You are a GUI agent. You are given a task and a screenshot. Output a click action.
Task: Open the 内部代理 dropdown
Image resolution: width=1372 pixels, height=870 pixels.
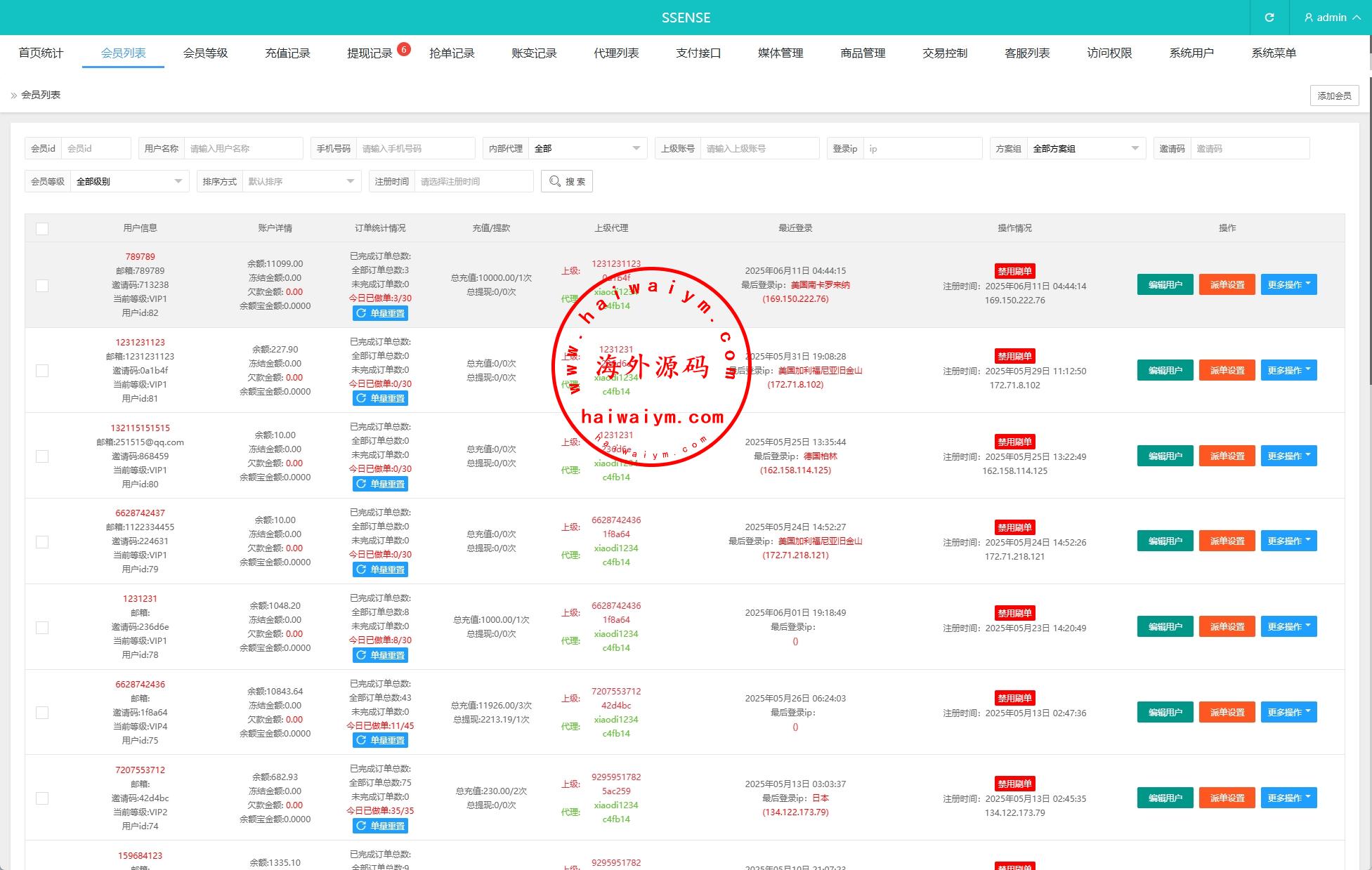[587, 148]
